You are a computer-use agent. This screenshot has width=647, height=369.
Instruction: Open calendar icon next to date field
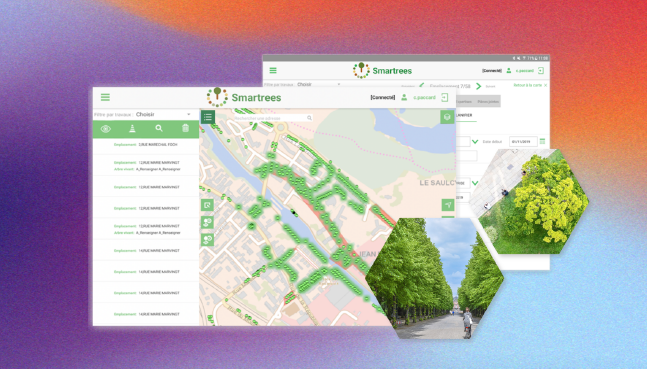[x=542, y=141]
